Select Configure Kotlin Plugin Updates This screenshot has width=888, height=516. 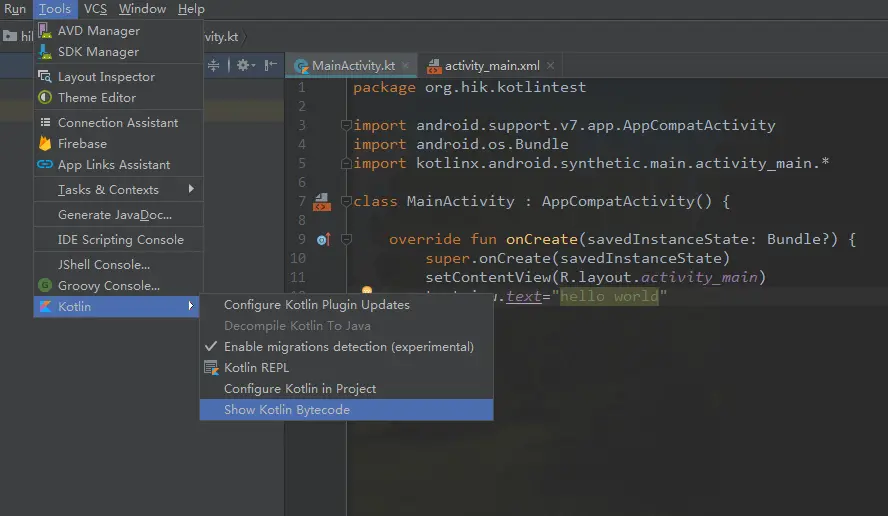(x=346, y=305)
